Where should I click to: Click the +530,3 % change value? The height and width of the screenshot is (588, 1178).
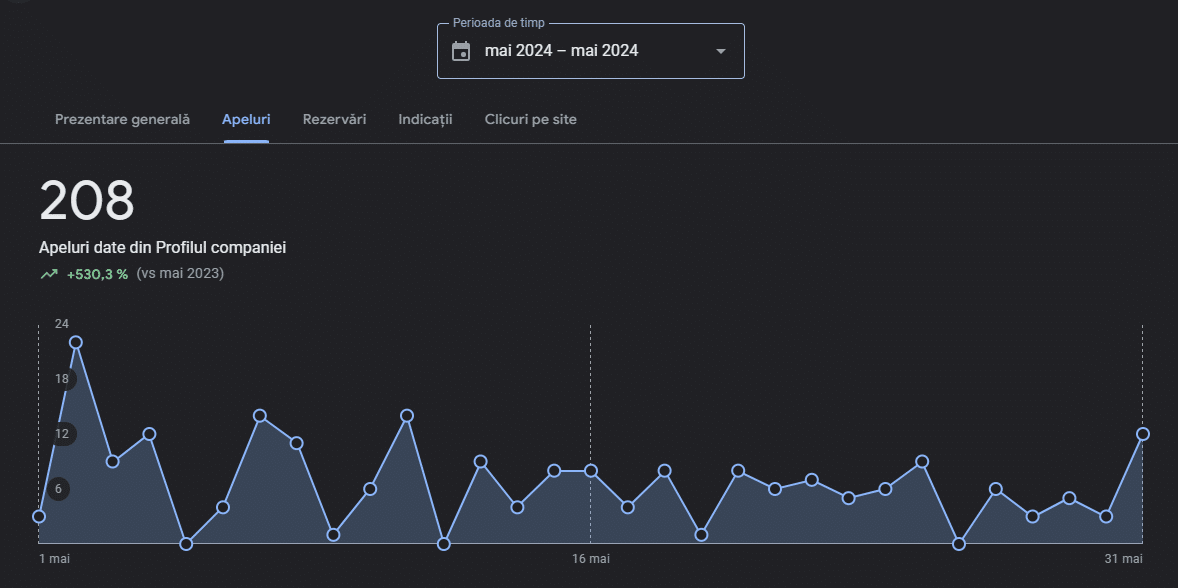pos(97,274)
